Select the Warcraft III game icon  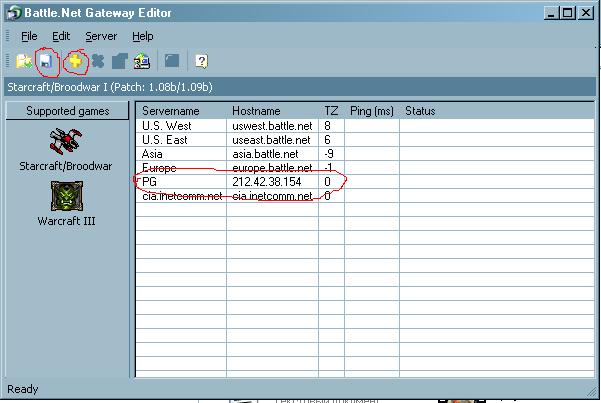[x=67, y=196]
